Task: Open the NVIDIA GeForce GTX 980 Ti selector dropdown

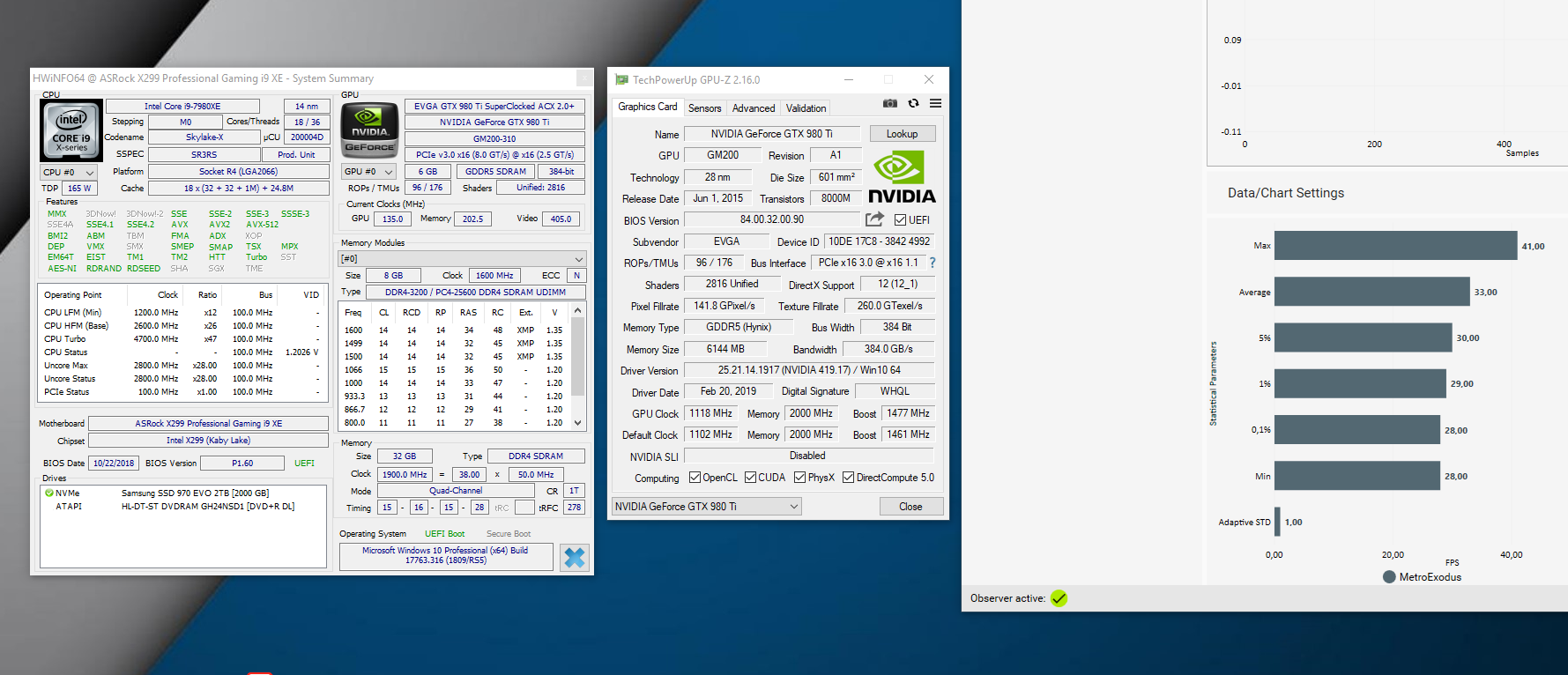Action: (x=707, y=507)
